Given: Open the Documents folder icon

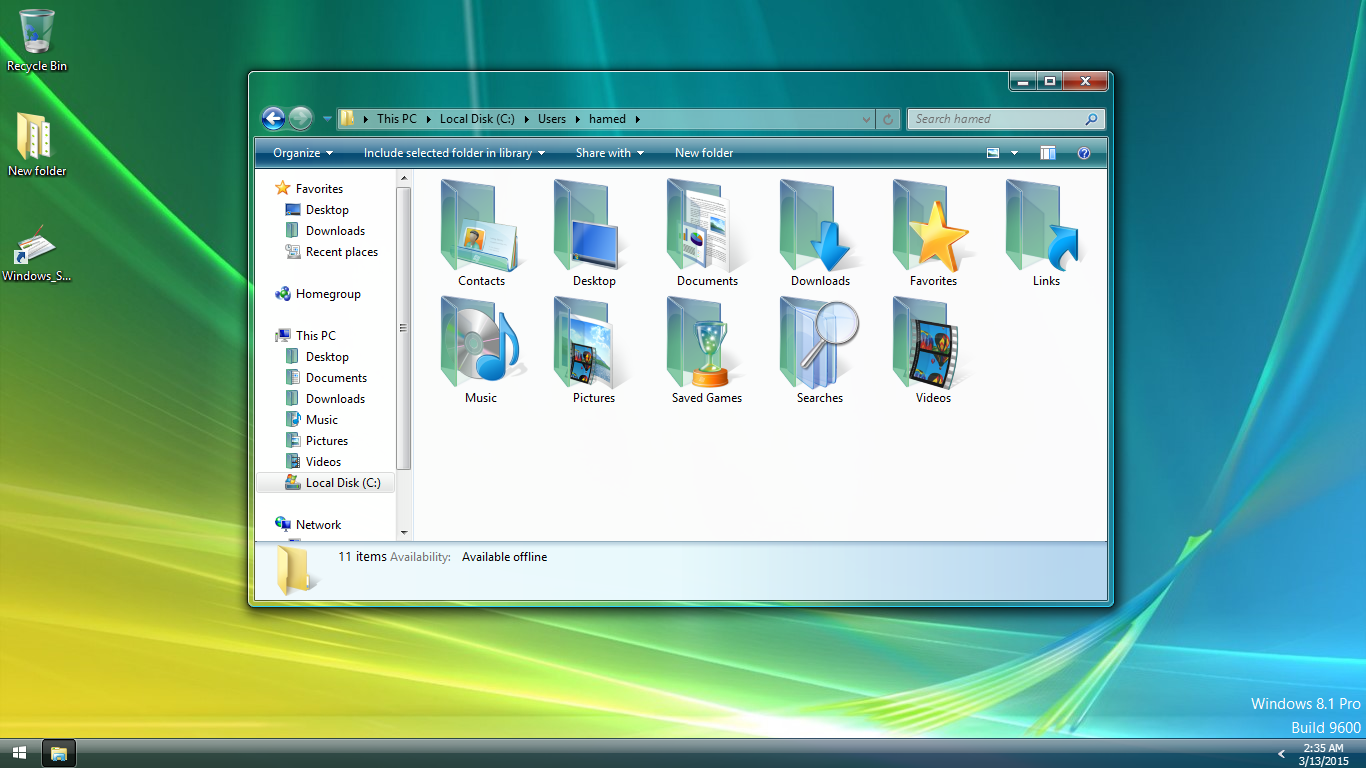Looking at the screenshot, I should (x=707, y=232).
